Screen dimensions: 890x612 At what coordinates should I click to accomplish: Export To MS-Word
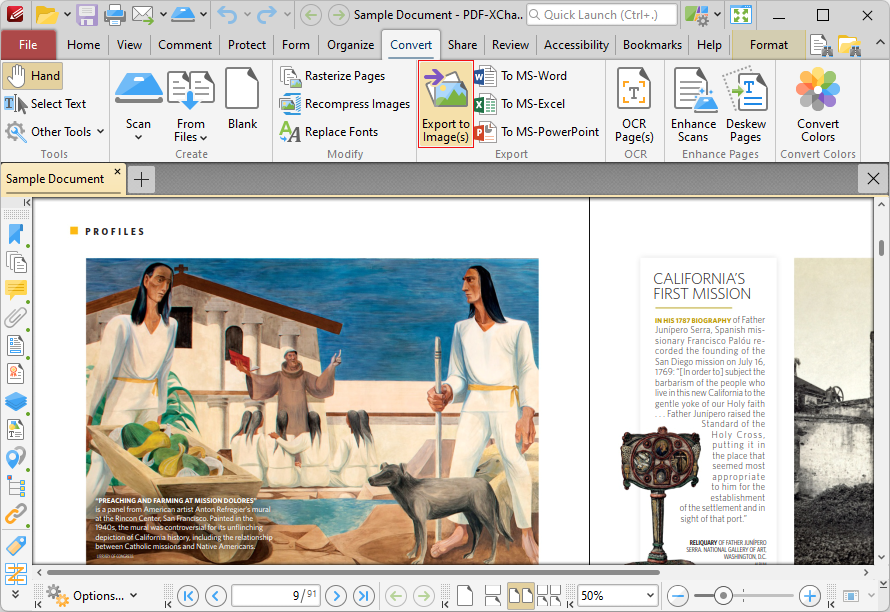click(522, 76)
